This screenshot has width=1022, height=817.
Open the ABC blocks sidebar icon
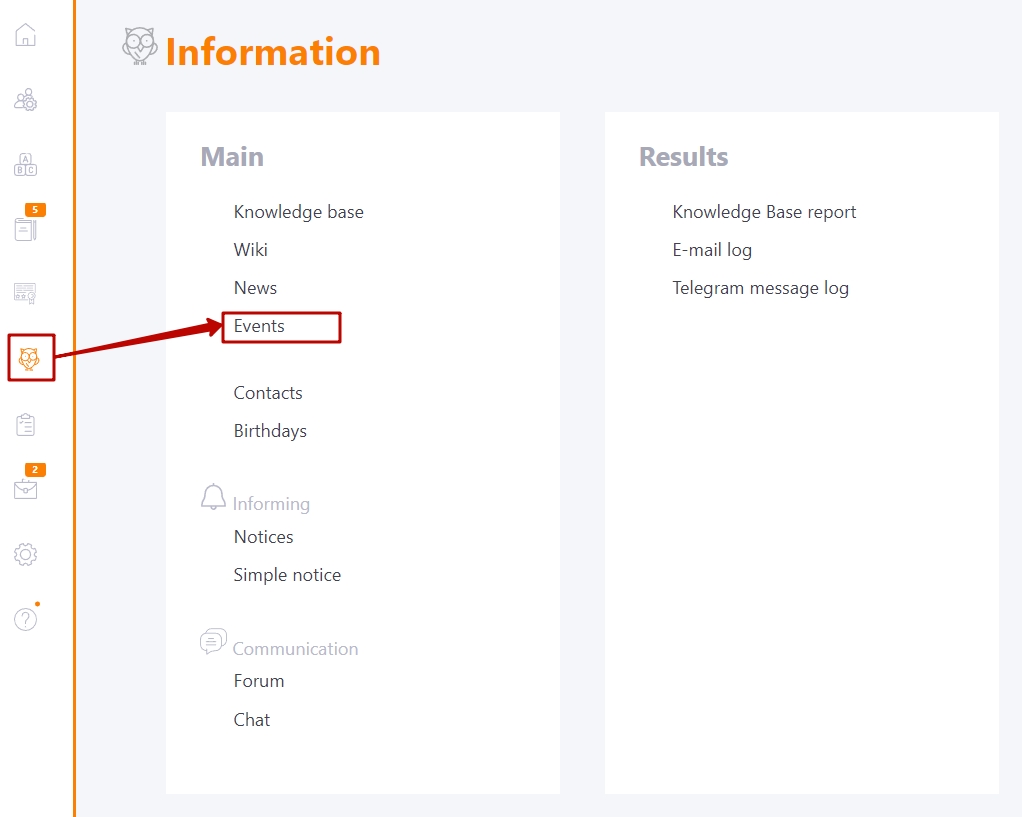(25, 164)
